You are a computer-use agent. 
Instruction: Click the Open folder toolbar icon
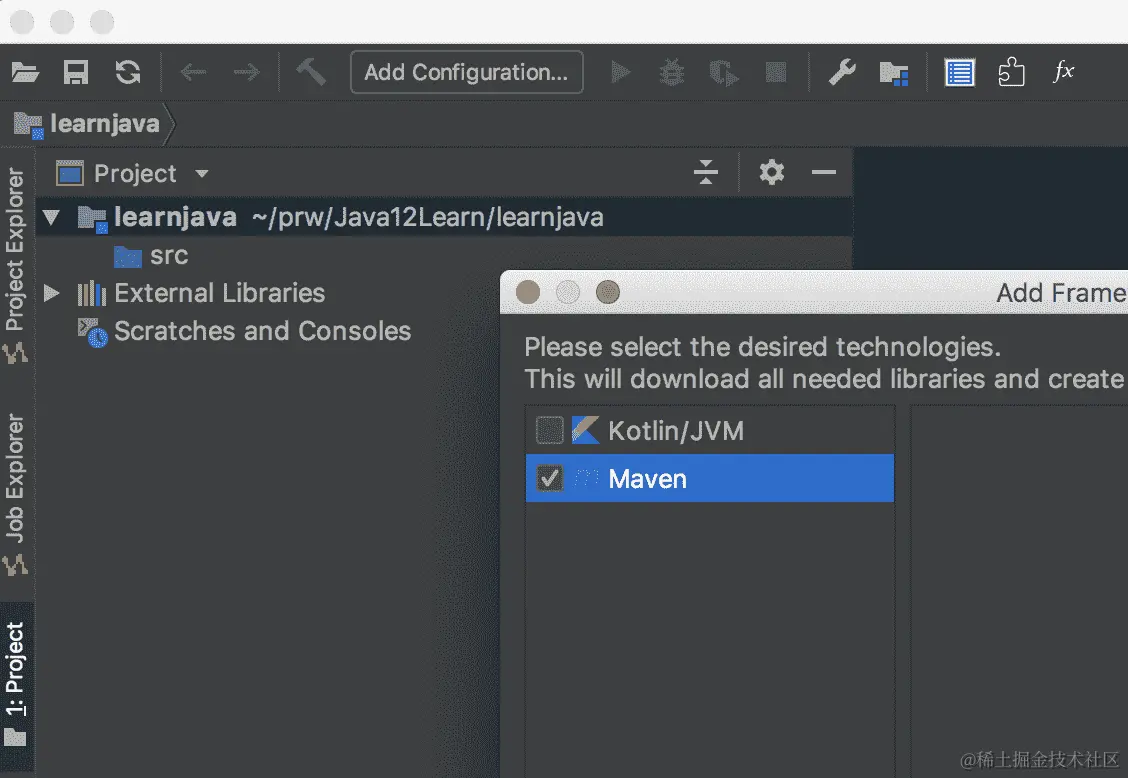point(25,72)
